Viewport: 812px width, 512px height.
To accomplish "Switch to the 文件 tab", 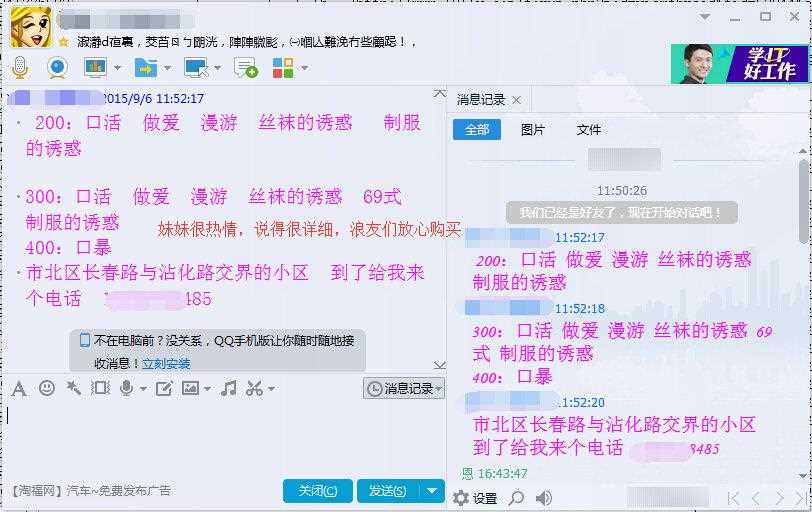I will [x=589, y=129].
